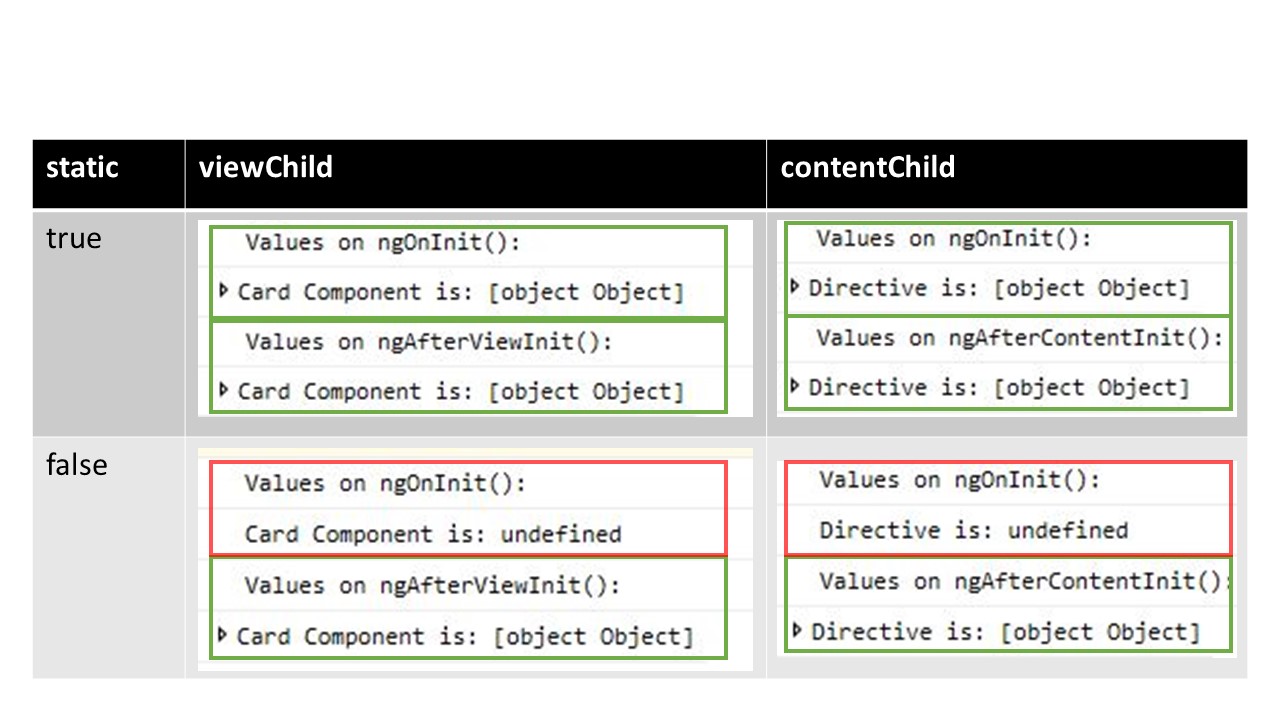Click 'Values on ngAfterContentInit()' in true row

(x=1019, y=338)
